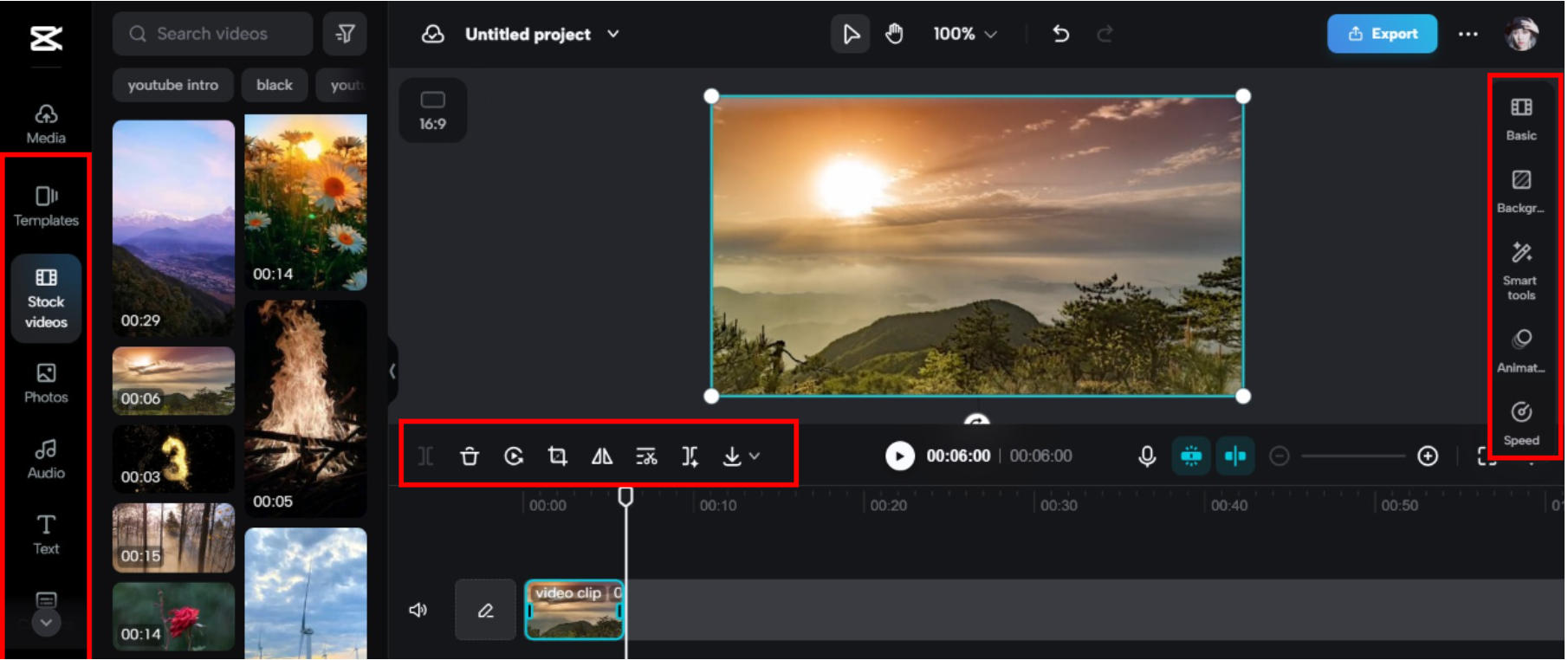Viewport: 1568px width, 660px height.
Task: Choose the 00:15 forest stock video
Action: point(173,538)
